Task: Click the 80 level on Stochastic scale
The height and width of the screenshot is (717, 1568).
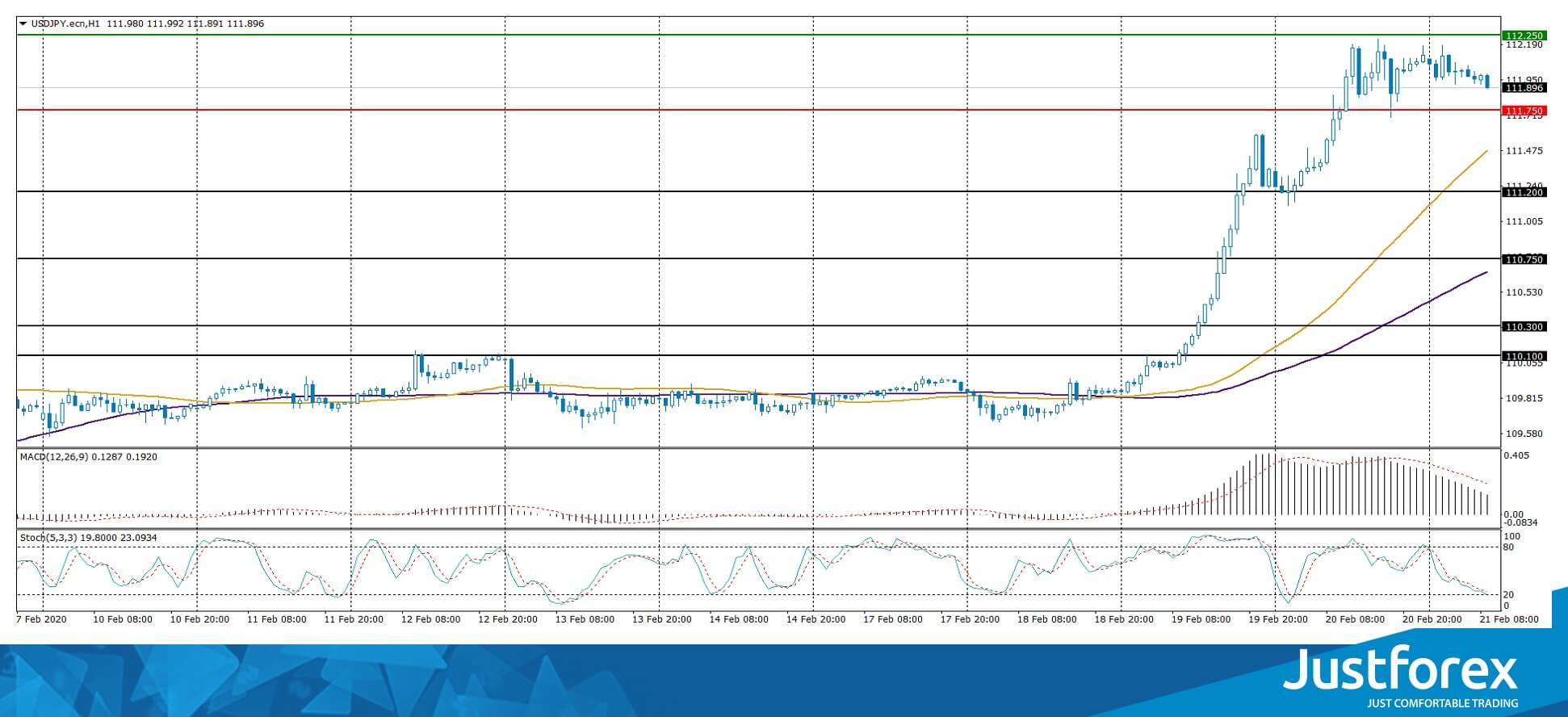Action: (1510, 547)
